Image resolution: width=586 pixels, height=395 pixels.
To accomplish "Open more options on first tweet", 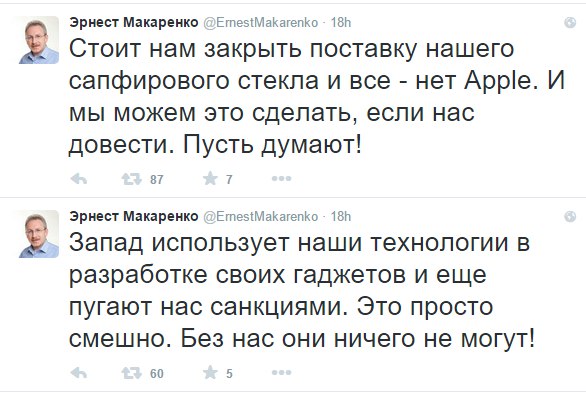I will pyautogui.click(x=281, y=179).
